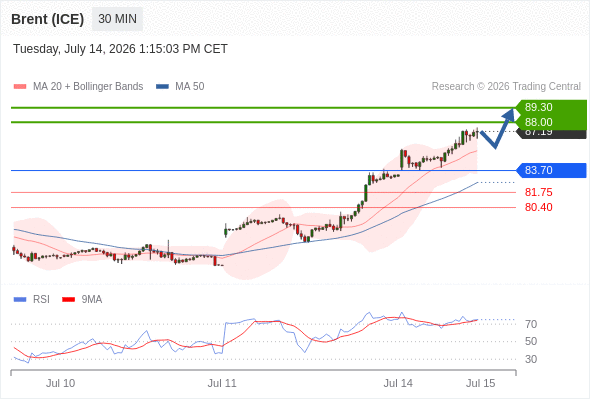
Task: Click the MA 20 Bollinger Bands legend swatch
Action: 20,87
